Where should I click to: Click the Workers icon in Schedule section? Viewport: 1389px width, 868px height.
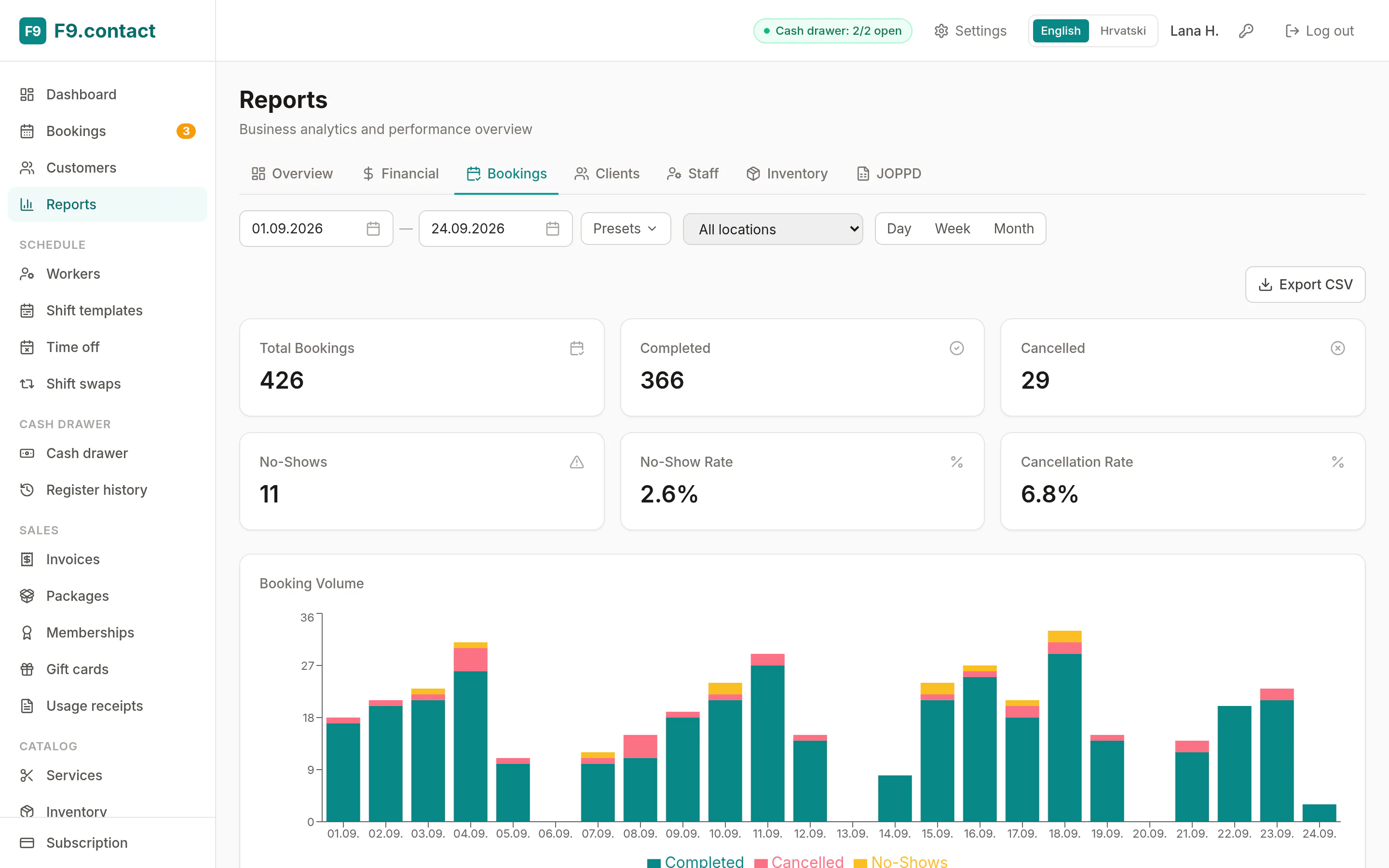tap(27, 274)
